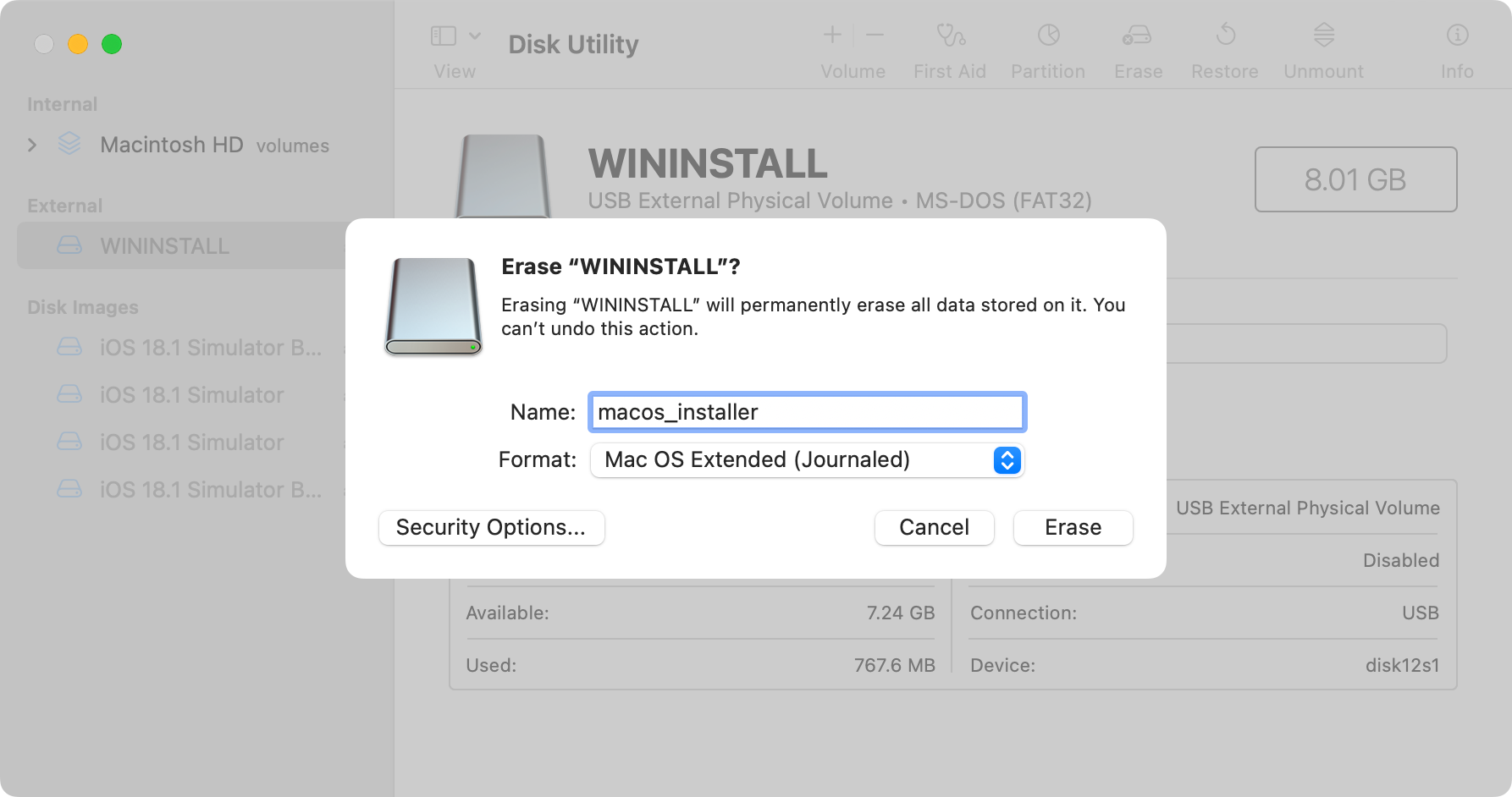Select the WININSTALL volume in sidebar
The height and width of the screenshot is (797, 1512).
coord(164,245)
